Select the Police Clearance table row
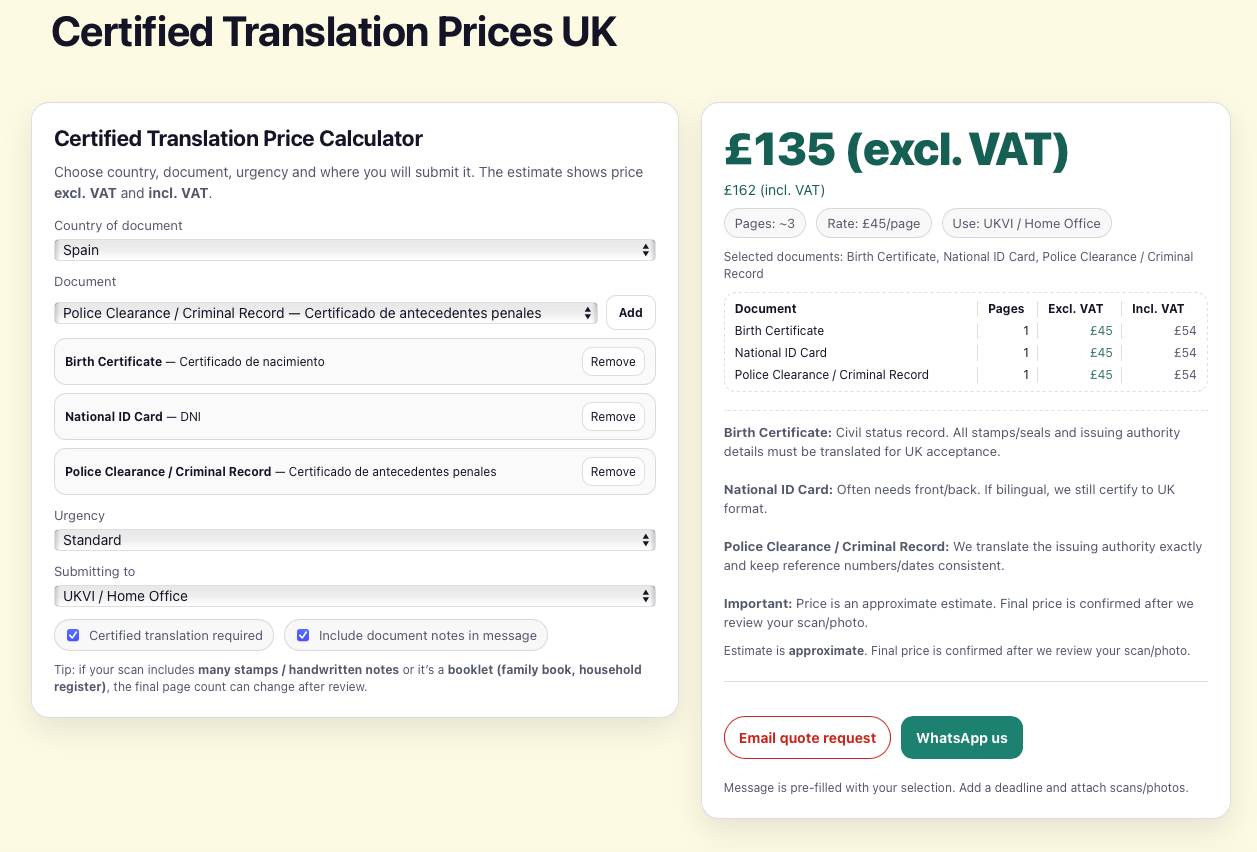The width and height of the screenshot is (1257, 852). (832, 375)
